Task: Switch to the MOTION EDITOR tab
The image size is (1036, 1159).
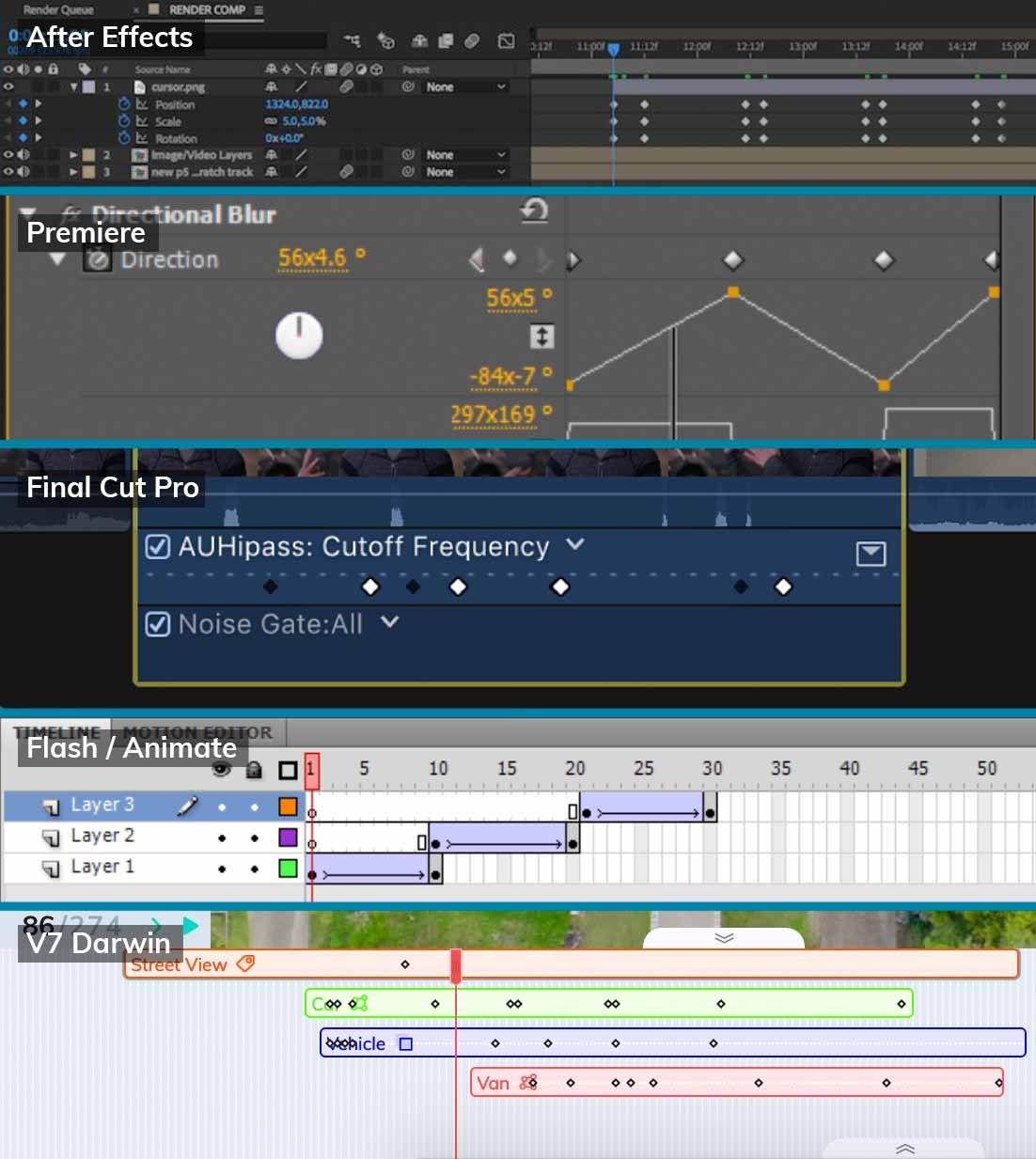Action: point(198,732)
